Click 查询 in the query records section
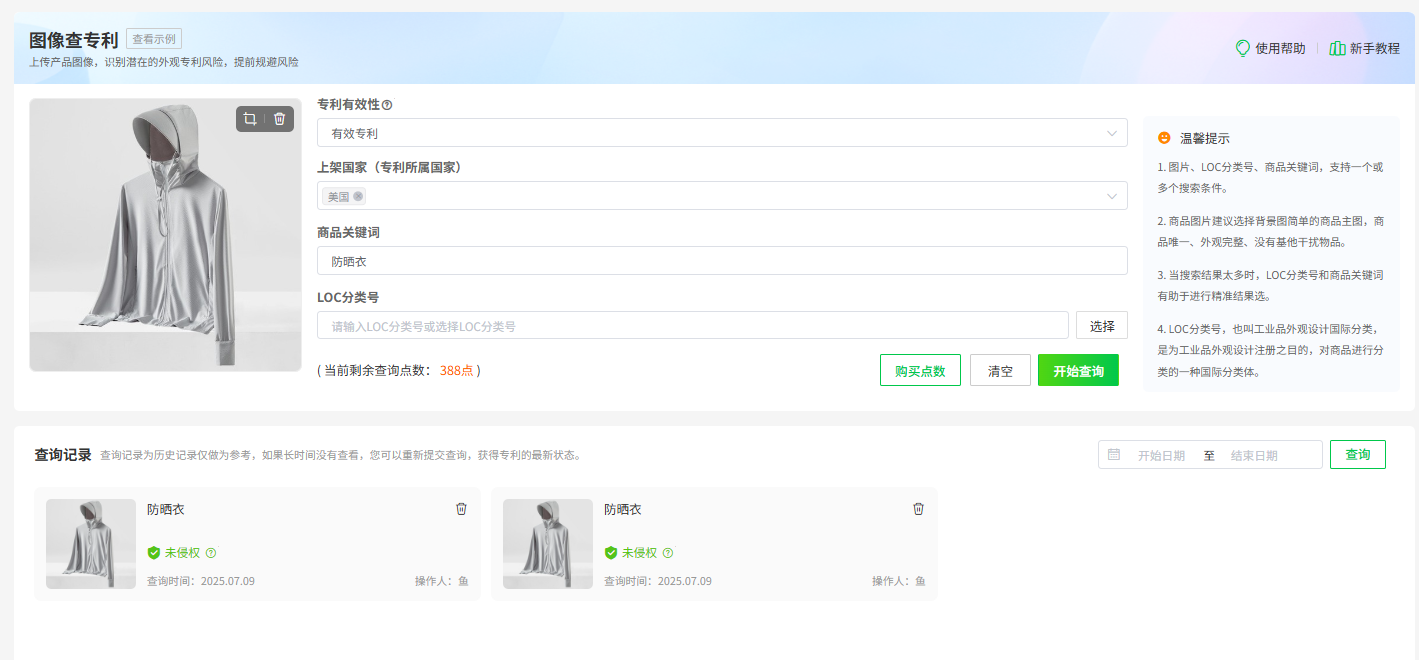 point(1357,454)
